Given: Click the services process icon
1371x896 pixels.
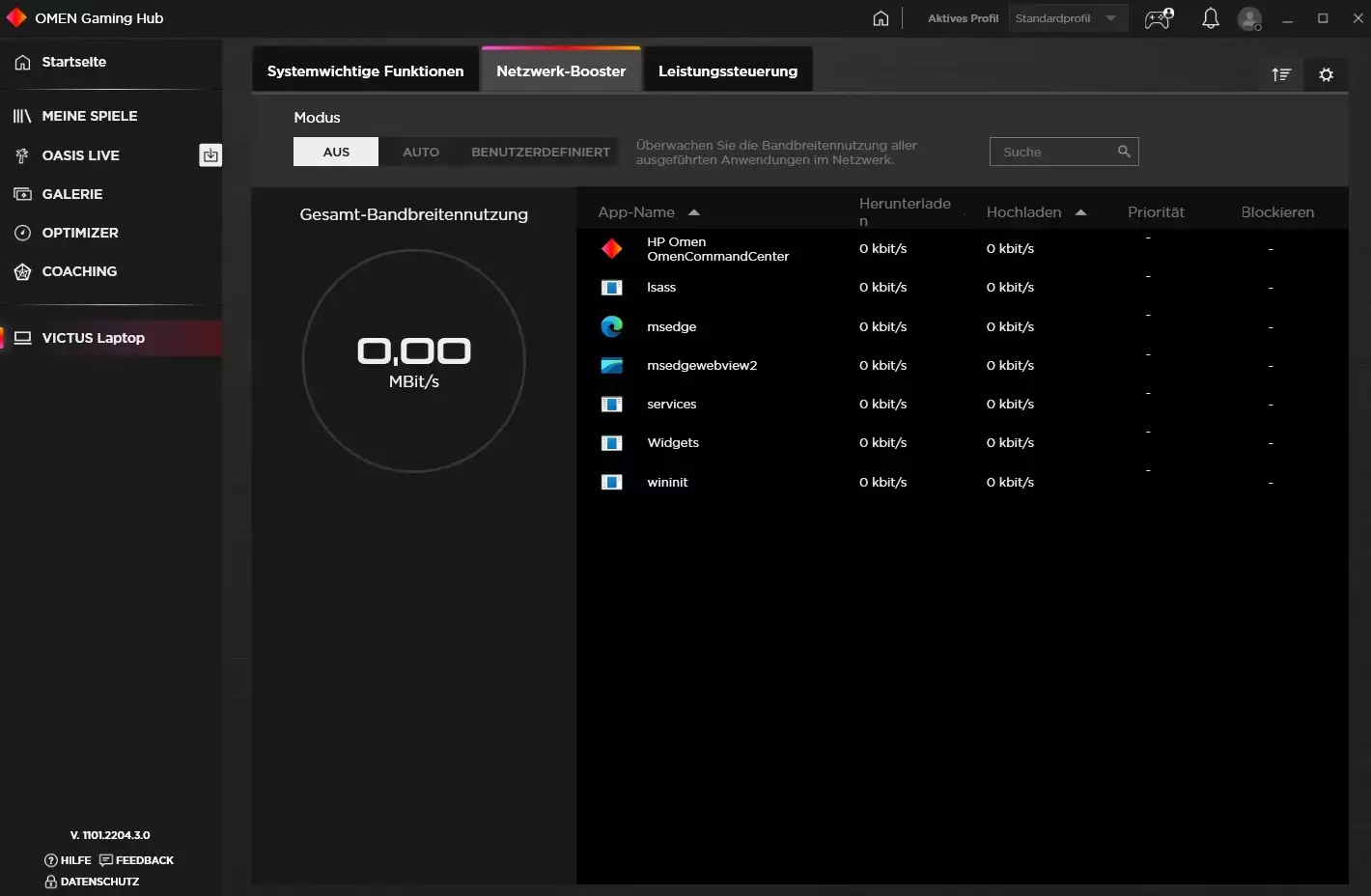Looking at the screenshot, I should coord(611,405).
